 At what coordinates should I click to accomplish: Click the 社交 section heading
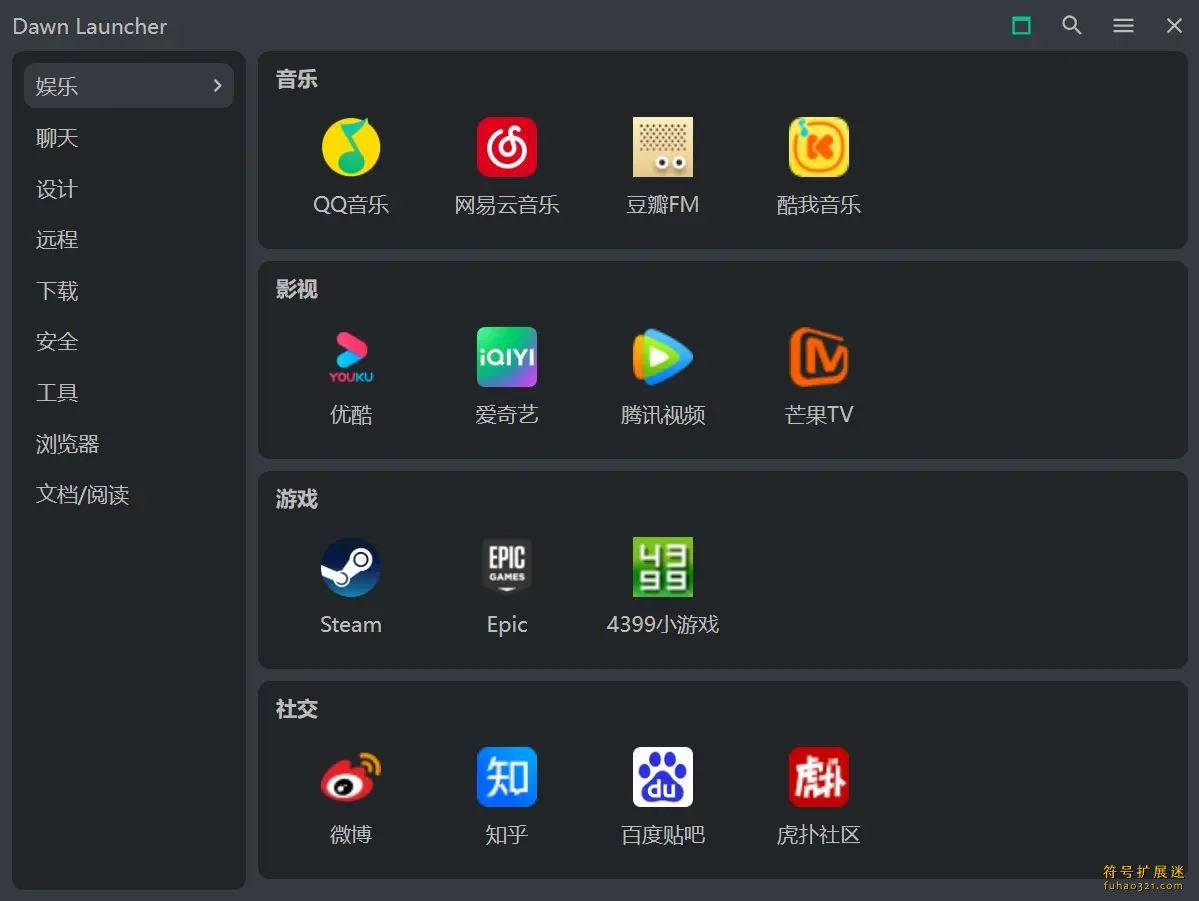(297, 709)
